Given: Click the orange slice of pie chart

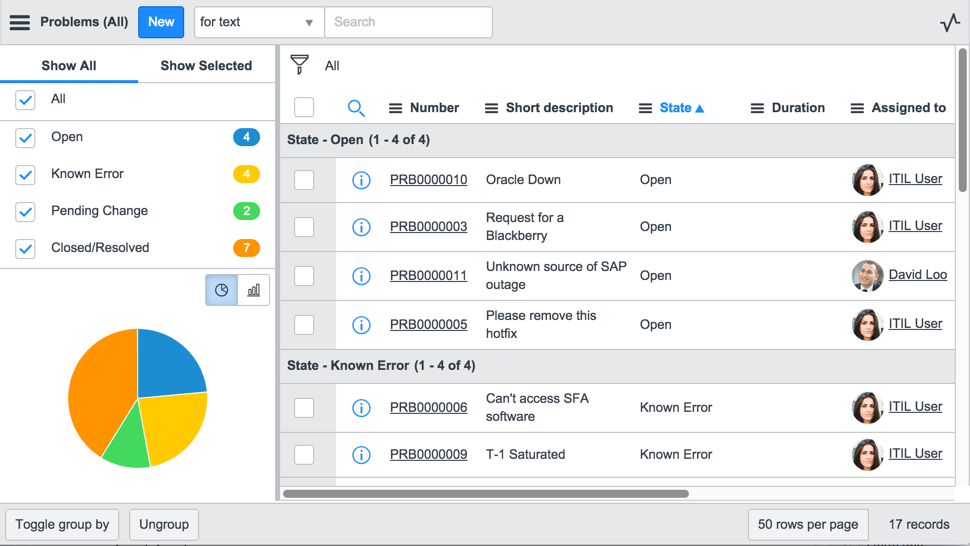Looking at the screenshot, I should [x=95, y=390].
